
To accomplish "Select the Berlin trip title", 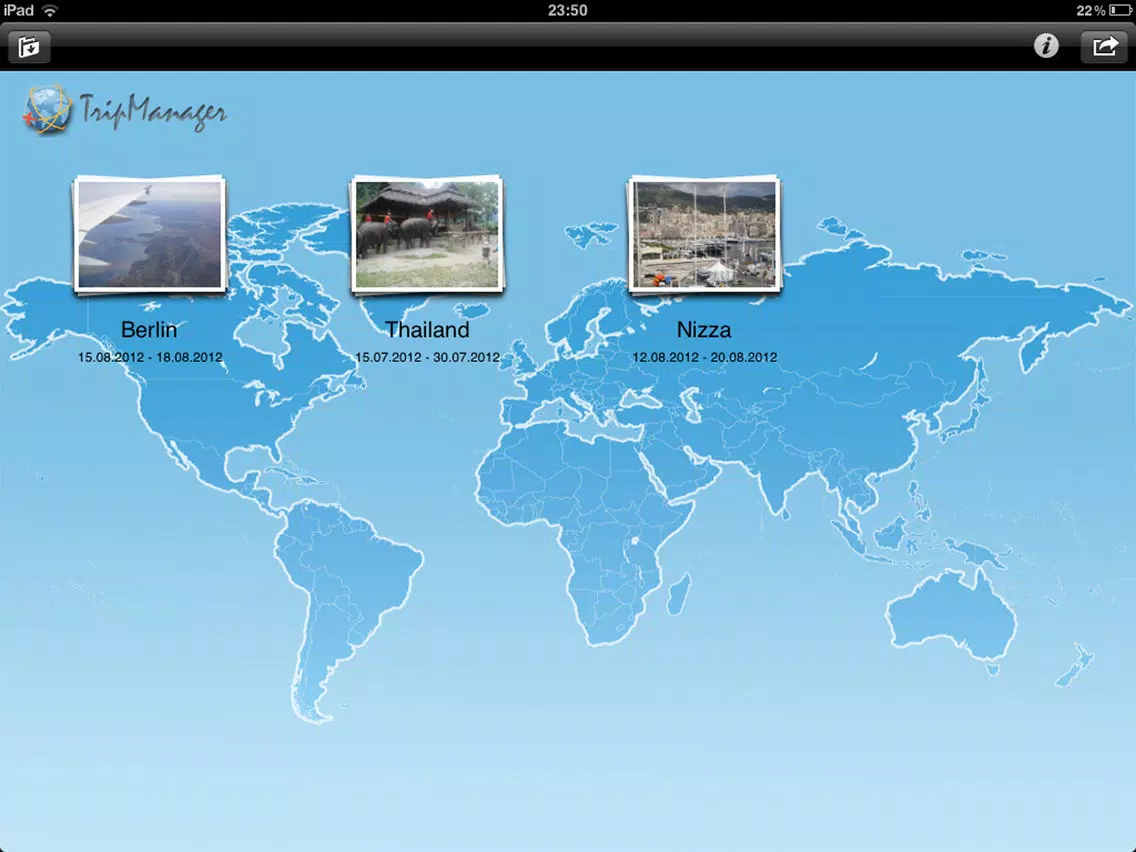I will point(149,330).
